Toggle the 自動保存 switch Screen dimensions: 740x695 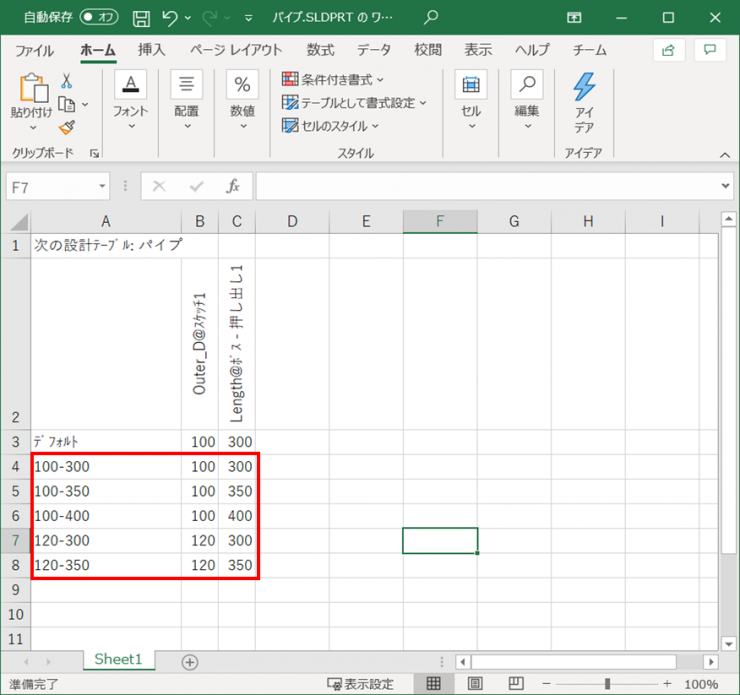(99, 18)
